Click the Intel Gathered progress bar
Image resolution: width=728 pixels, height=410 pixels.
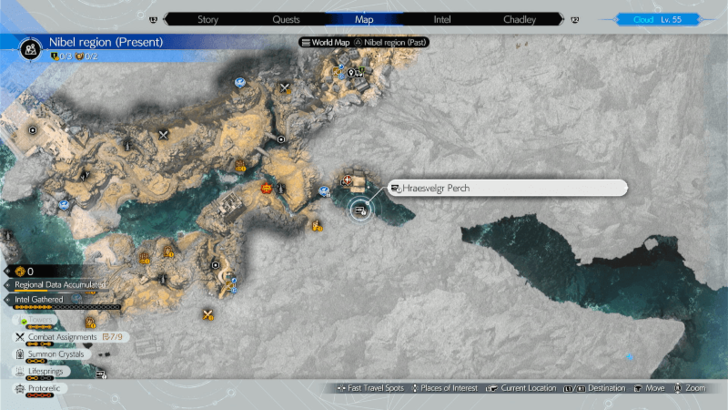(x=65, y=308)
